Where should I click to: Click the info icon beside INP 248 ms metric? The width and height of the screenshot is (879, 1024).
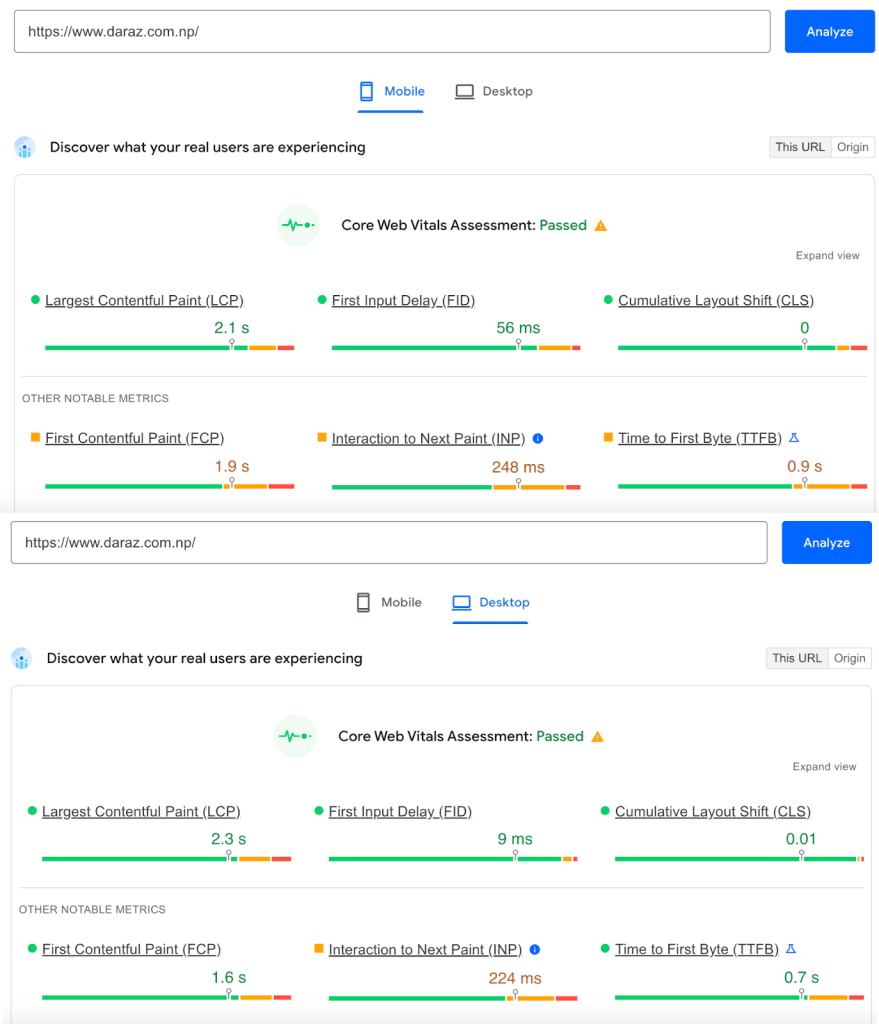click(538, 439)
